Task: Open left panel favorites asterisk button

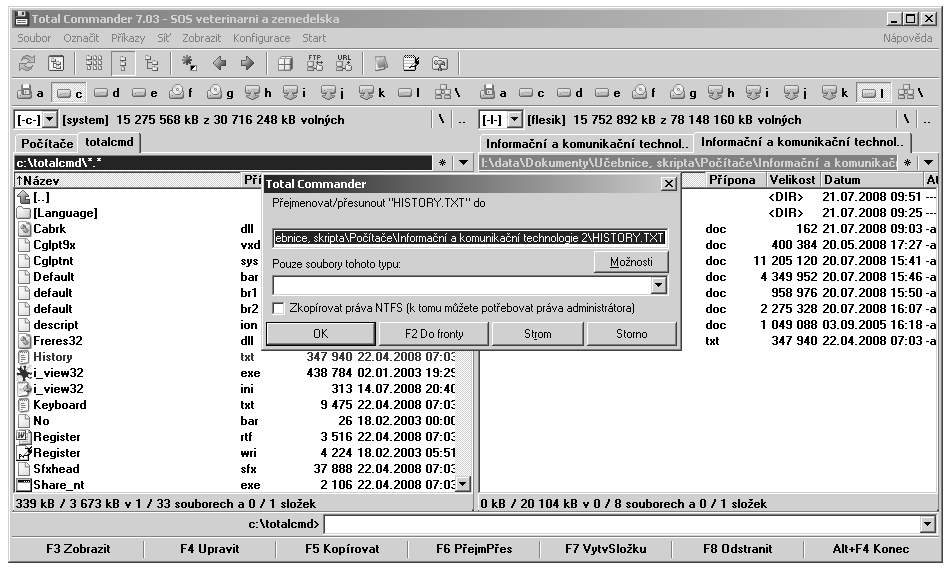Action: point(443,163)
